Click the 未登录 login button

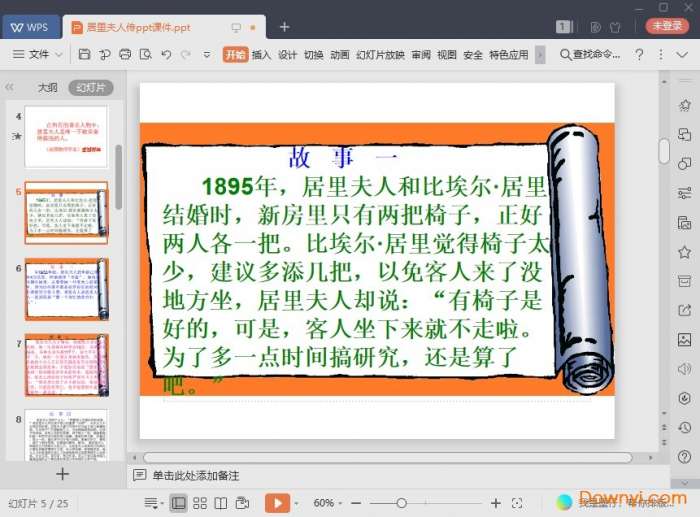tap(667, 26)
